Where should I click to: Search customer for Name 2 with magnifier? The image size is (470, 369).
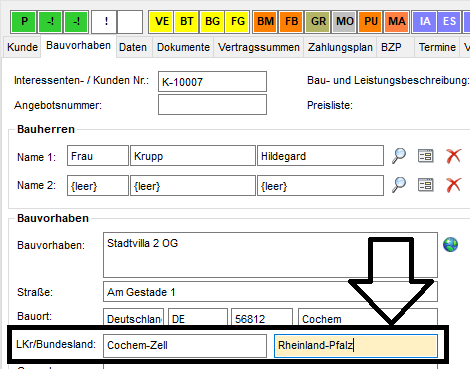(399, 185)
